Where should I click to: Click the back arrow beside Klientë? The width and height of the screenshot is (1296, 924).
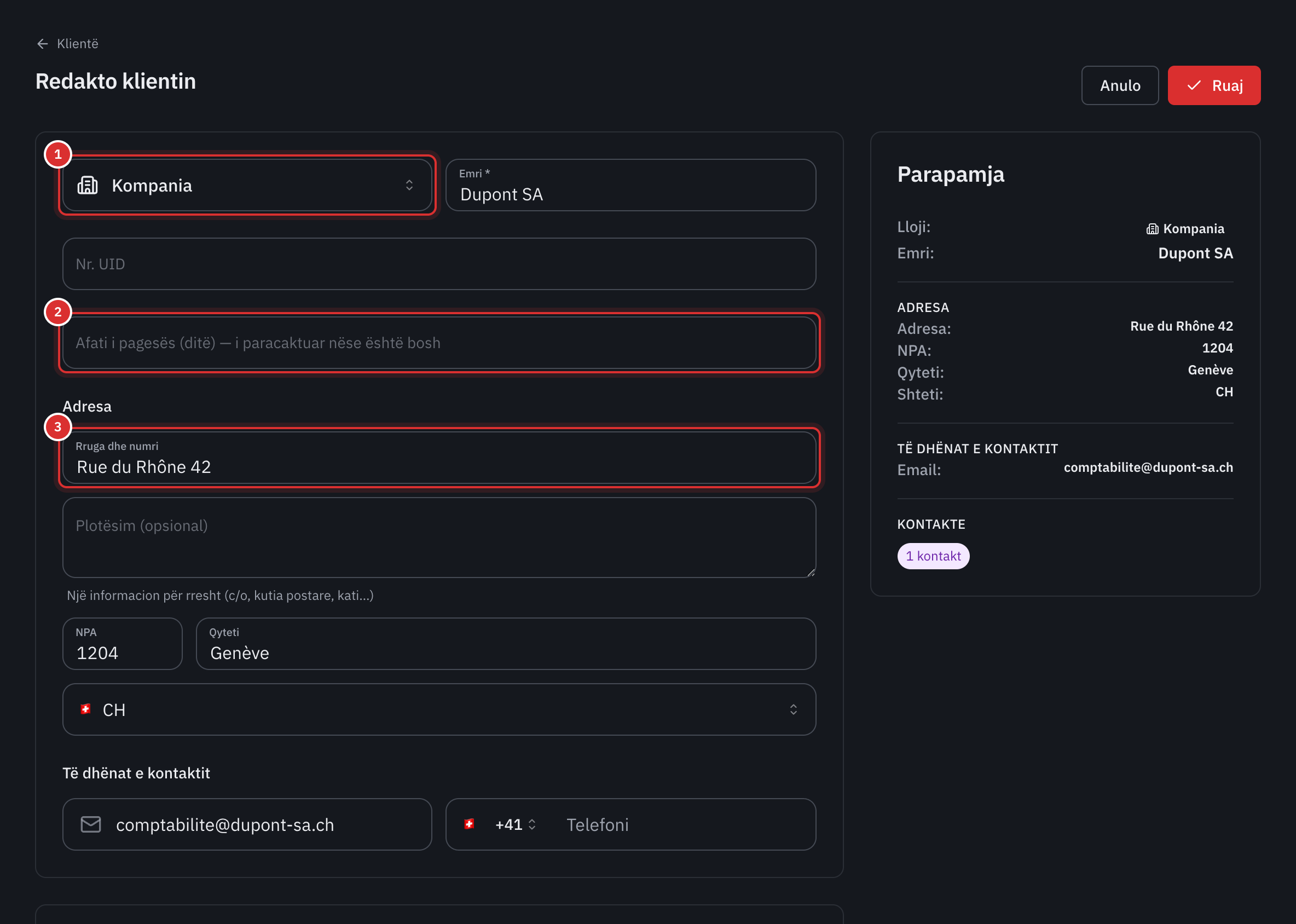click(x=43, y=44)
